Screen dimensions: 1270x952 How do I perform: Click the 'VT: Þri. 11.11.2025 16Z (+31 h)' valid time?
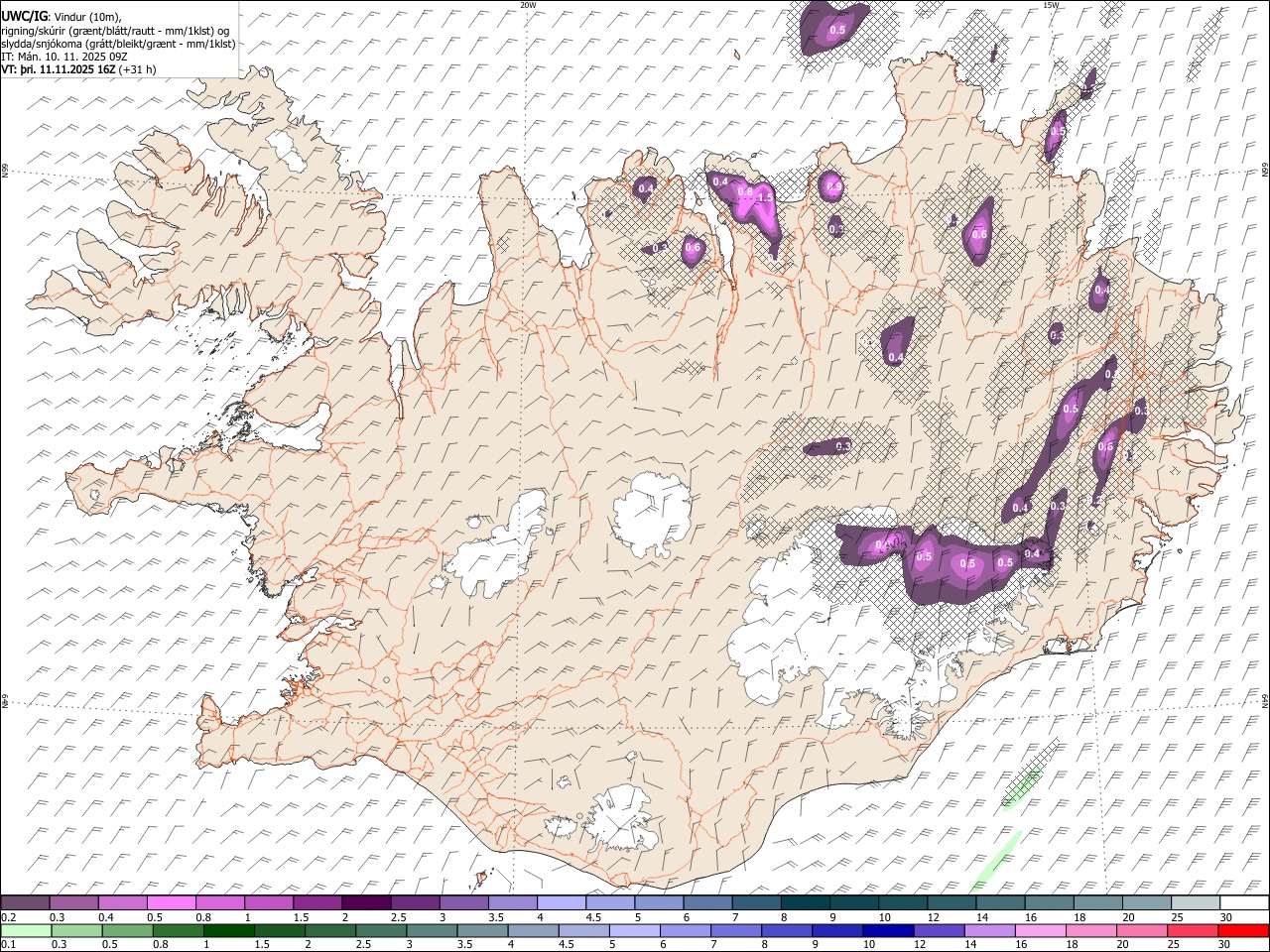coord(78,69)
